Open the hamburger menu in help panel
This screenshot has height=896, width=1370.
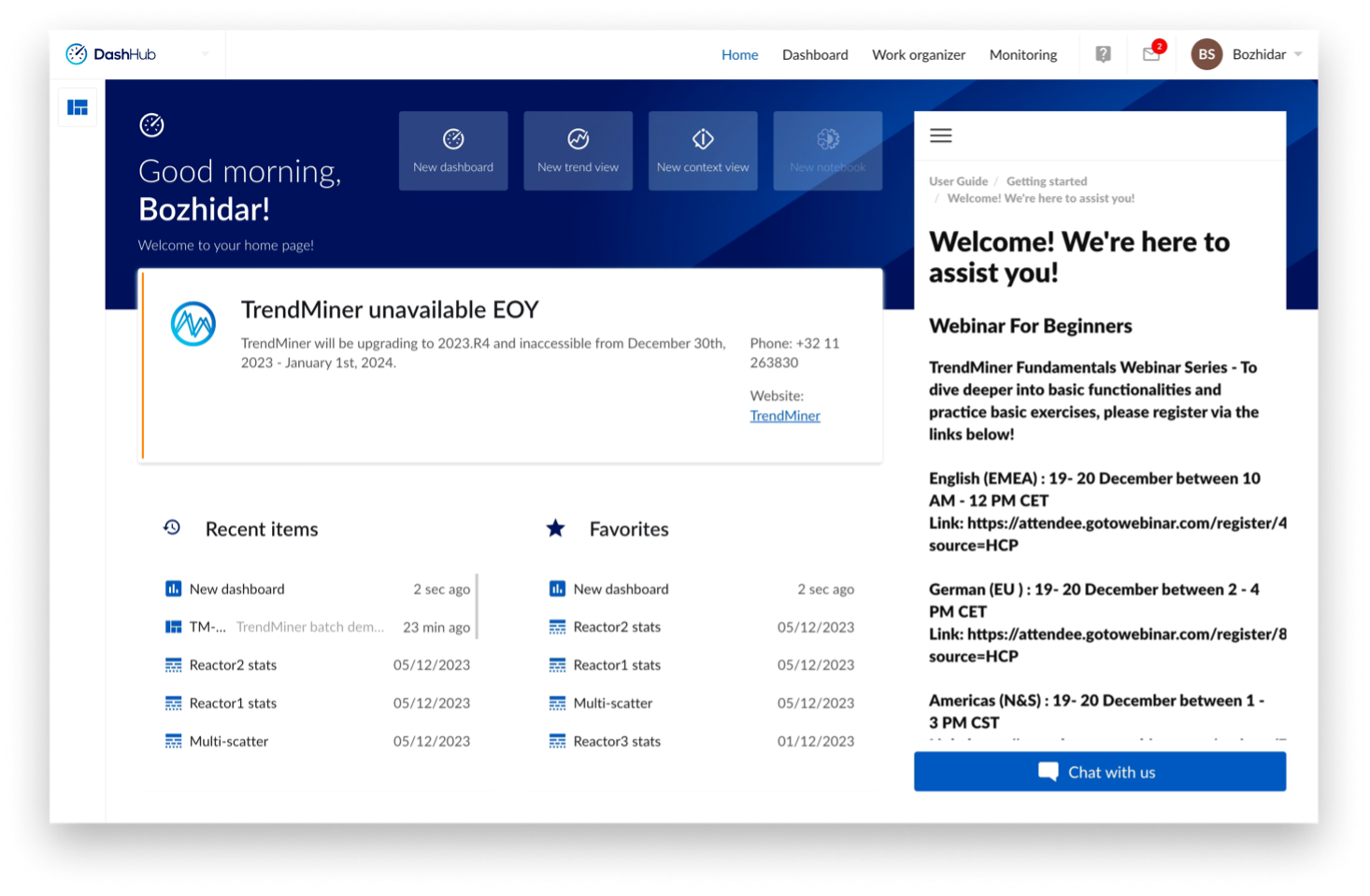tap(940, 135)
